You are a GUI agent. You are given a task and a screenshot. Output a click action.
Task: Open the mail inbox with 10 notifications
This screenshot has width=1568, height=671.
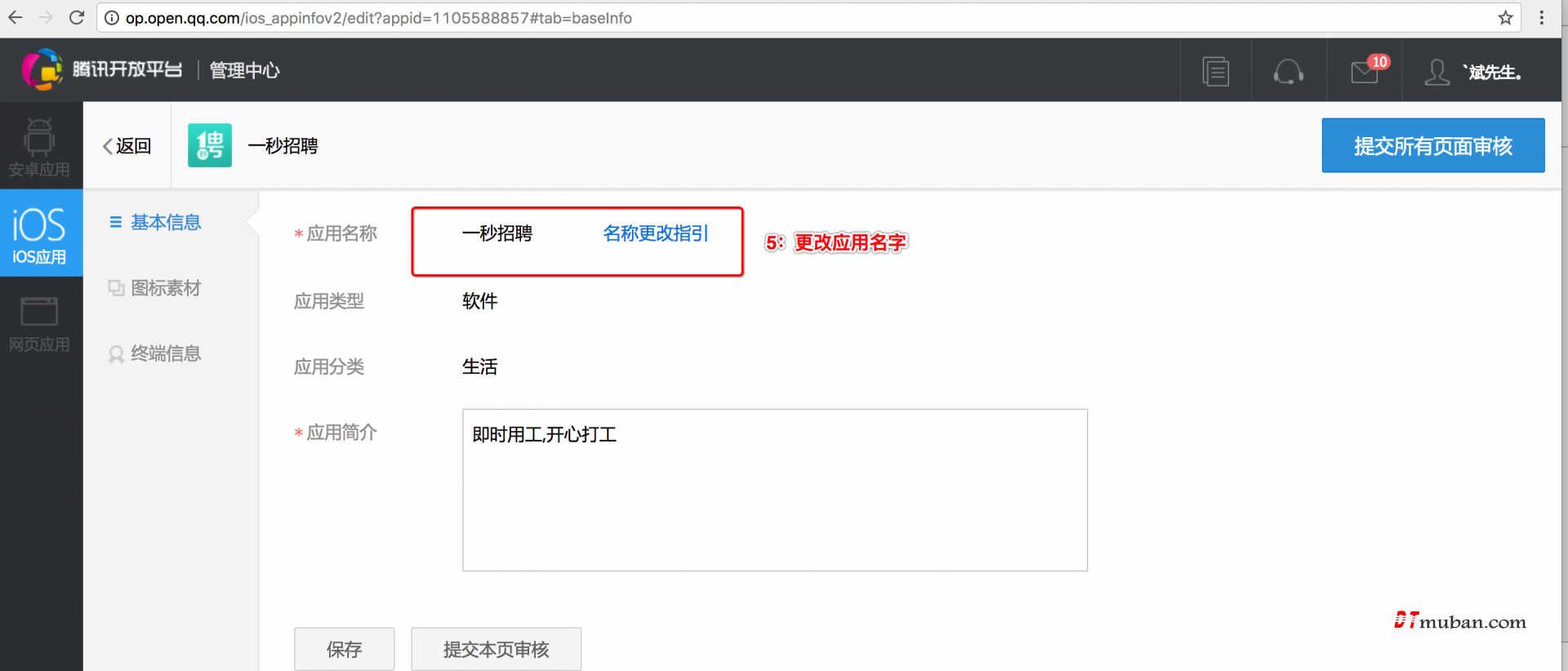1365,72
